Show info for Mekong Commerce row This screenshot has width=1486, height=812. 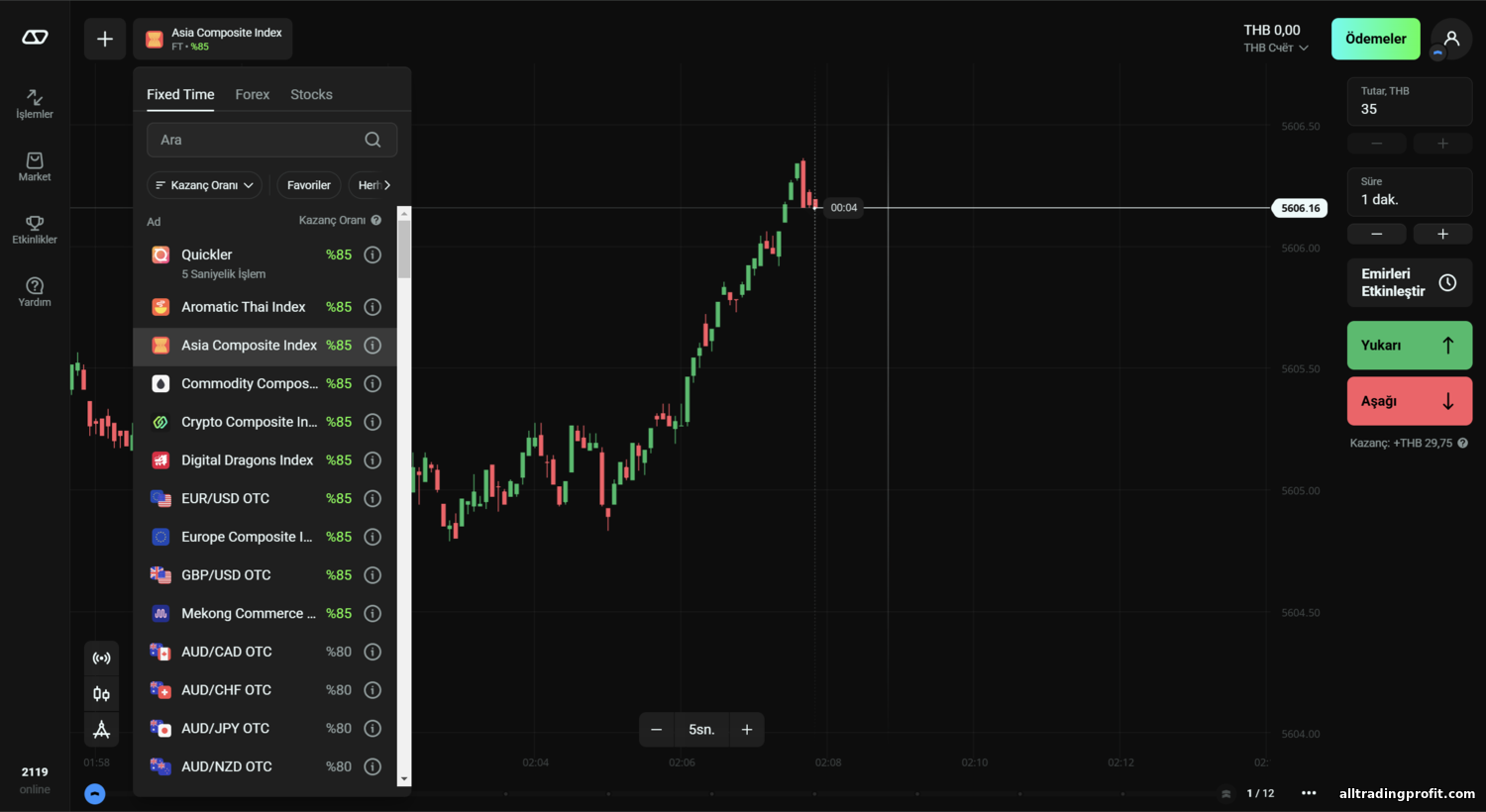(372, 613)
